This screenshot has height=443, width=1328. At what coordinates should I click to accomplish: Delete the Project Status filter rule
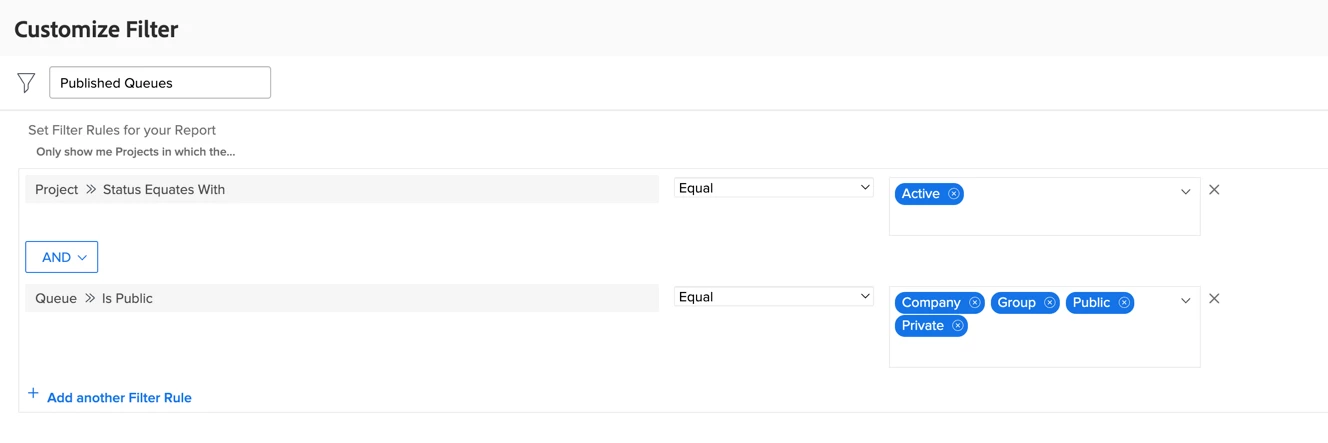[1214, 190]
